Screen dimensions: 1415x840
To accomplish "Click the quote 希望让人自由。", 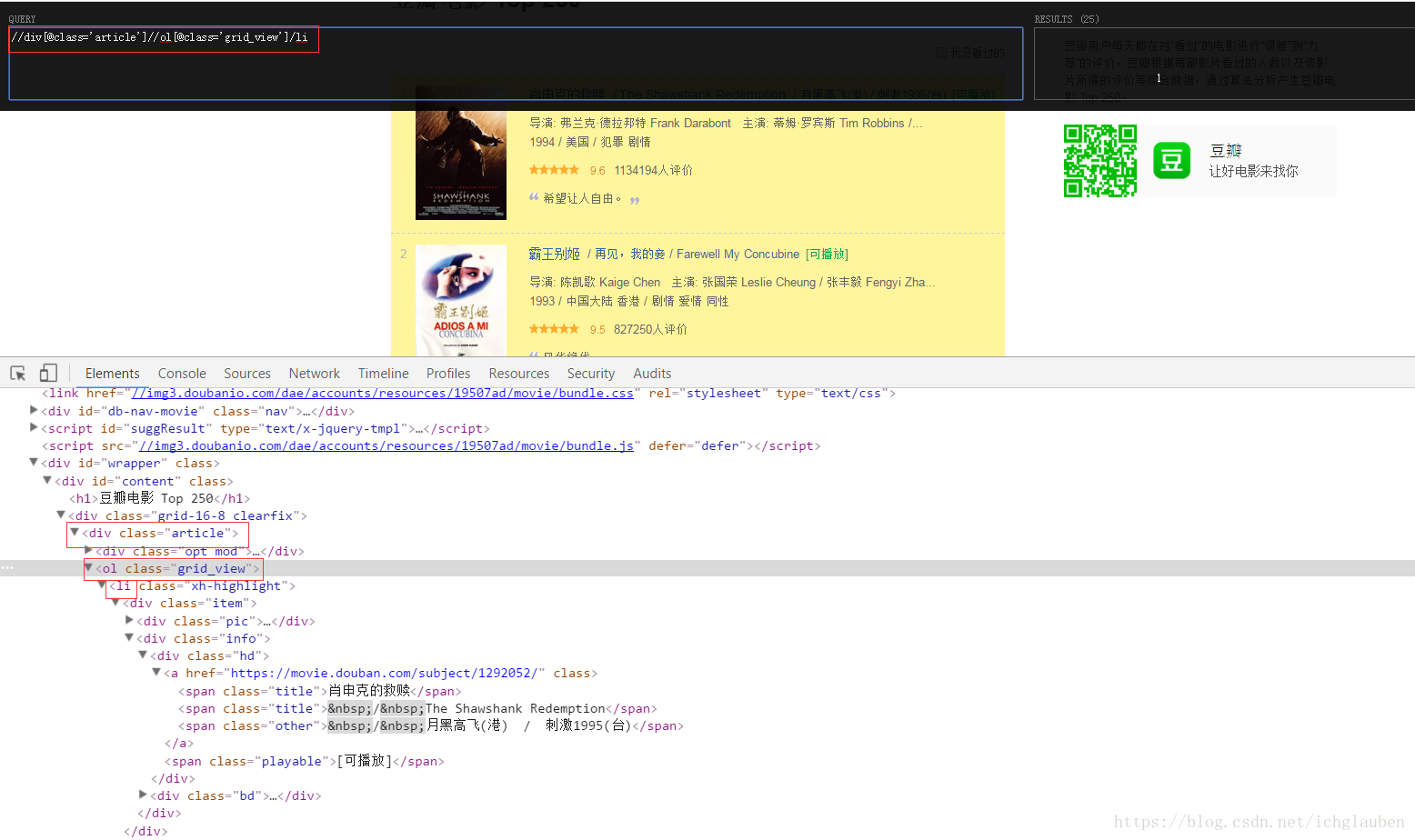I will pyautogui.click(x=583, y=198).
